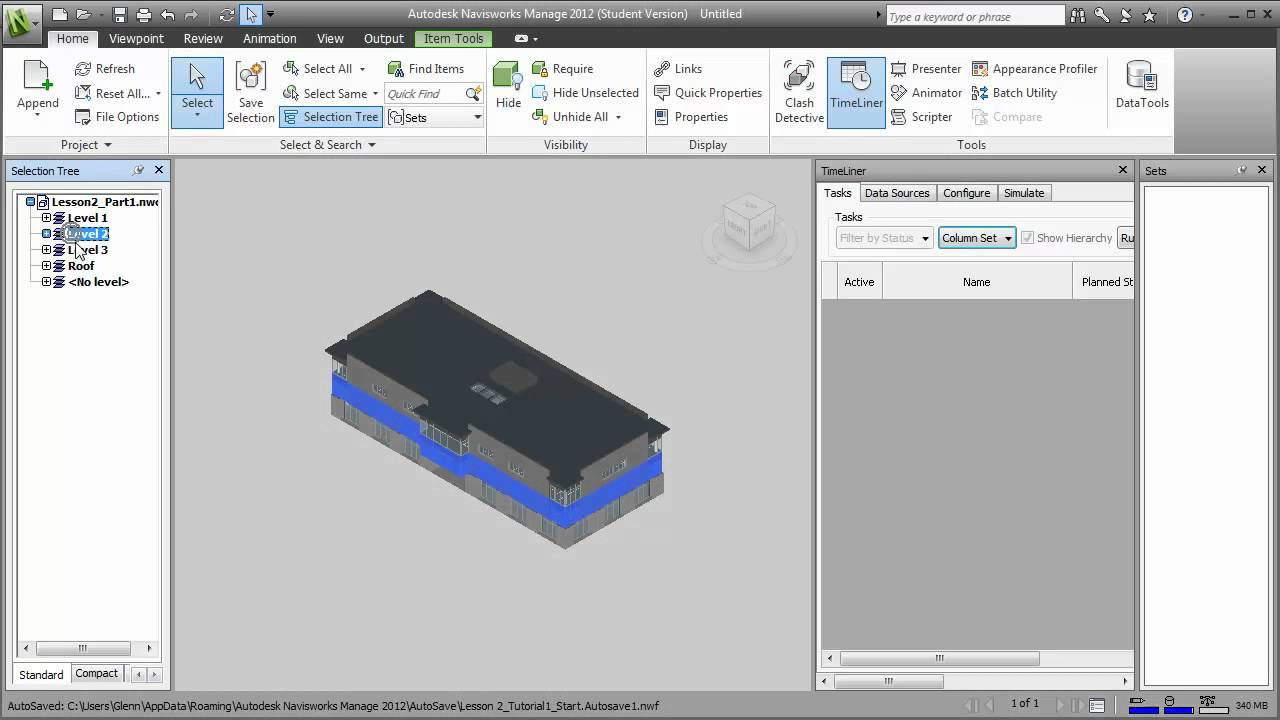Switch to the Review ribbon tab
This screenshot has width=1280, height=720.
click(x=203, y=38)
